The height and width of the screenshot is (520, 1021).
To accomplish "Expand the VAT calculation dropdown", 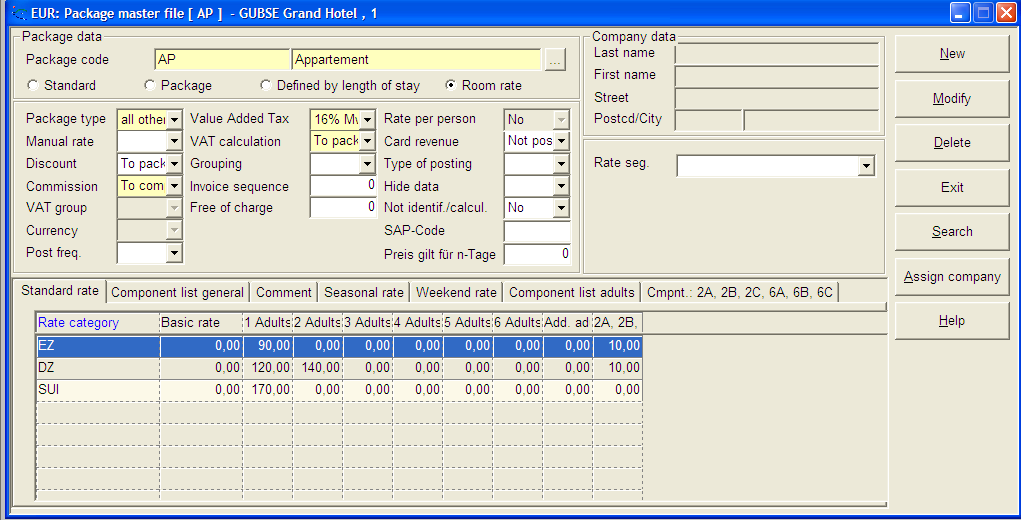I will click(x=367, y=141).
